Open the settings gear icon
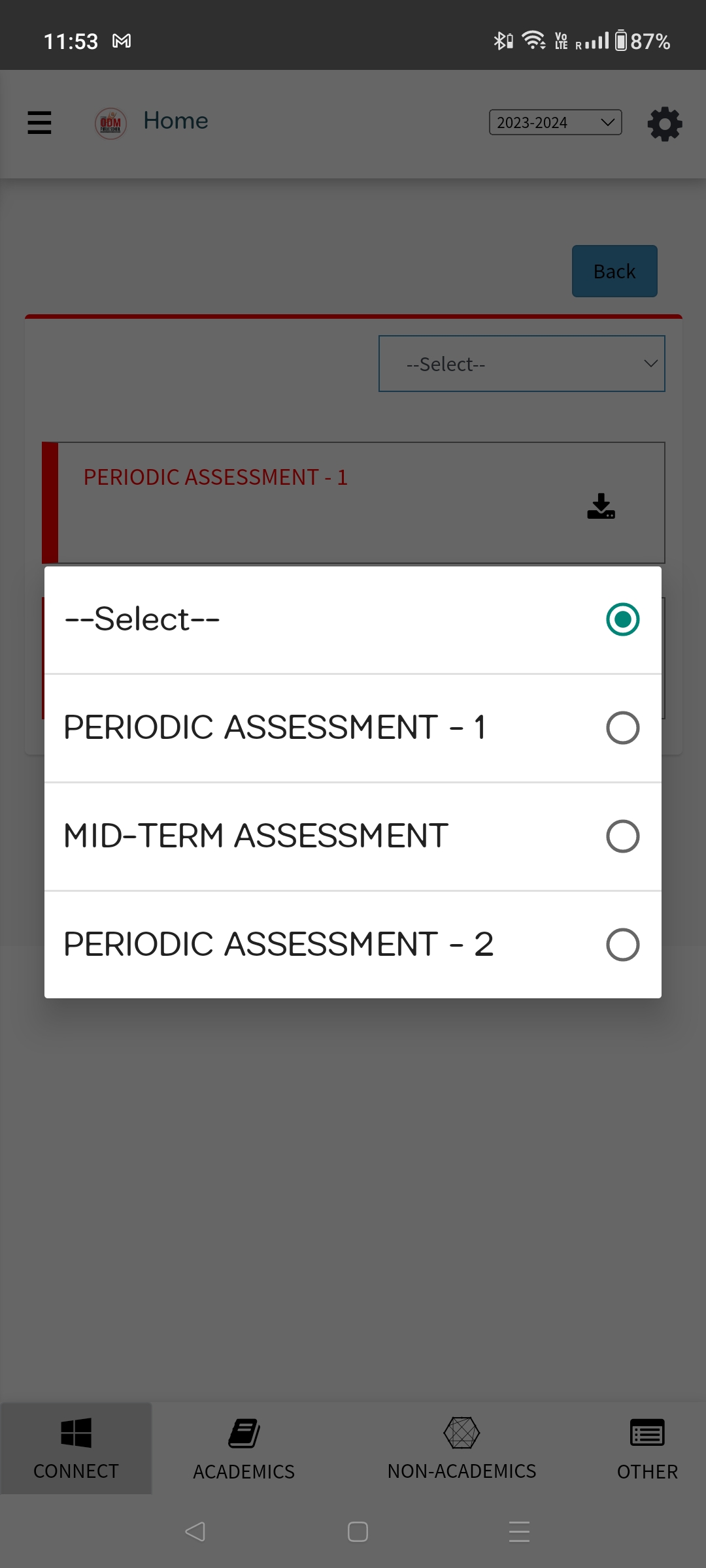706x1568 pixels. click(x=665, y=123)
